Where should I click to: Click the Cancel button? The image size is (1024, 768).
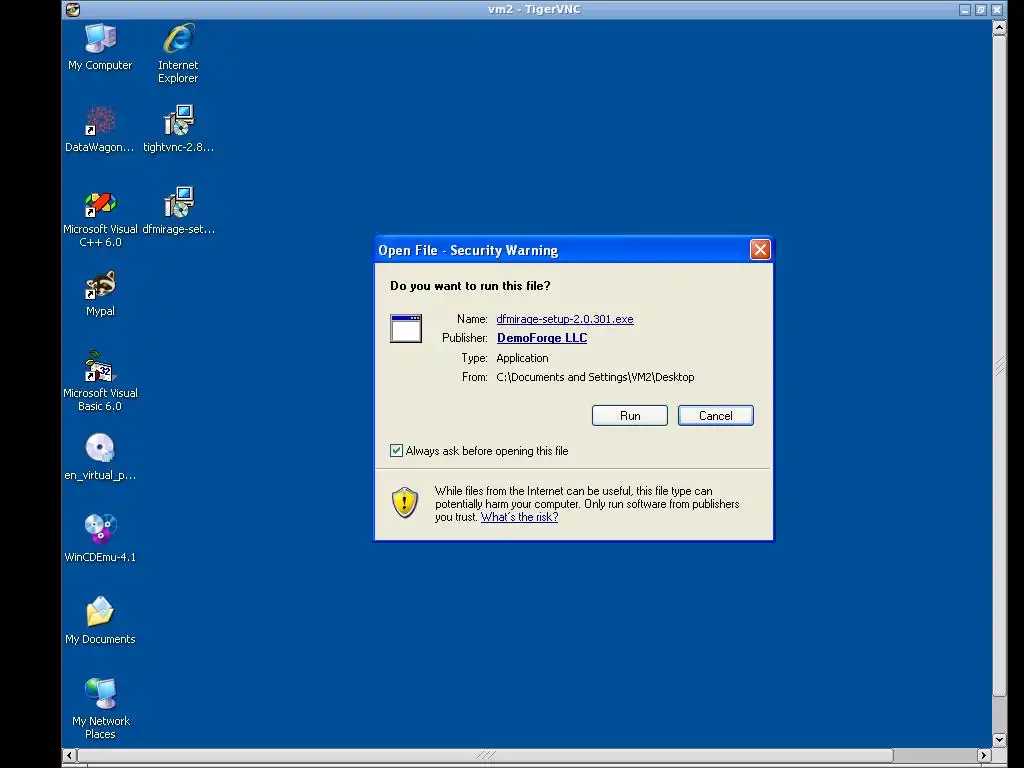[x=716, y=415]
